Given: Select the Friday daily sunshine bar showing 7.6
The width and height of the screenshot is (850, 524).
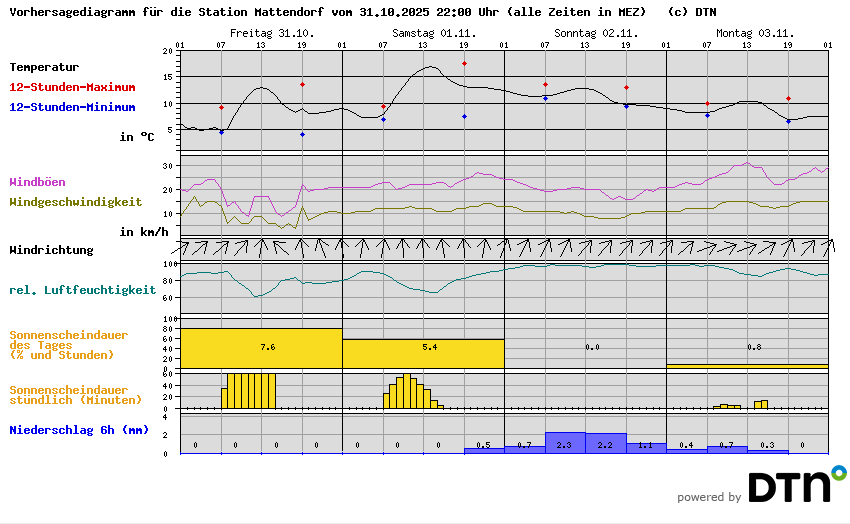Looking at the screenshot, I should (261, 347).
